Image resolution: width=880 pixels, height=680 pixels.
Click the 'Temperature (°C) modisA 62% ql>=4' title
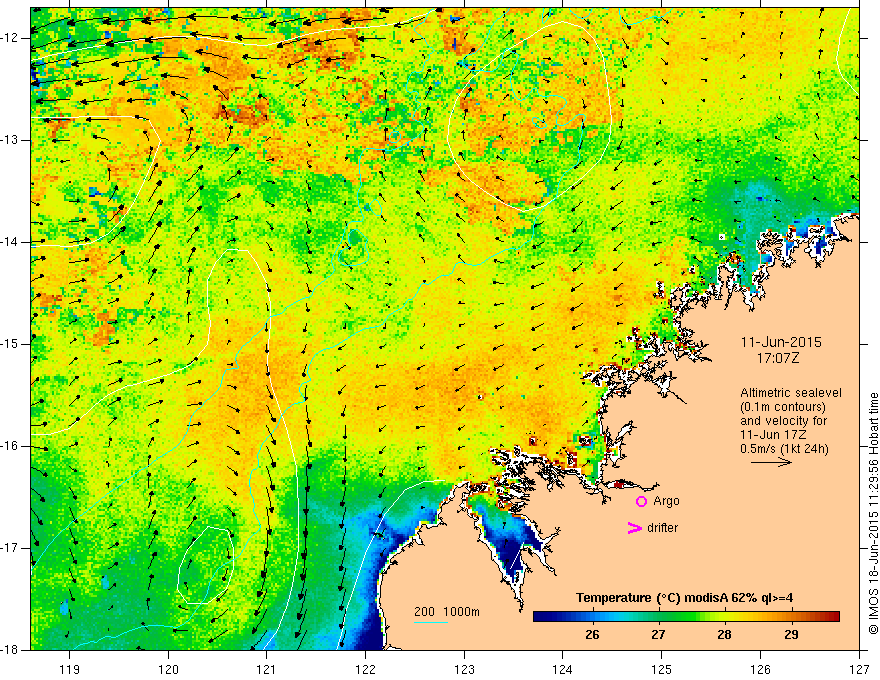pyautogui.click(x=685, y=598)
